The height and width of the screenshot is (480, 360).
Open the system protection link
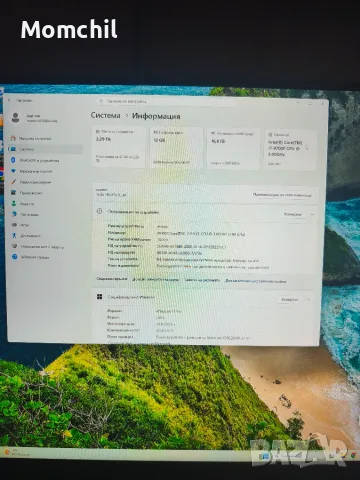pyautogui.click(x=202, y=280)
